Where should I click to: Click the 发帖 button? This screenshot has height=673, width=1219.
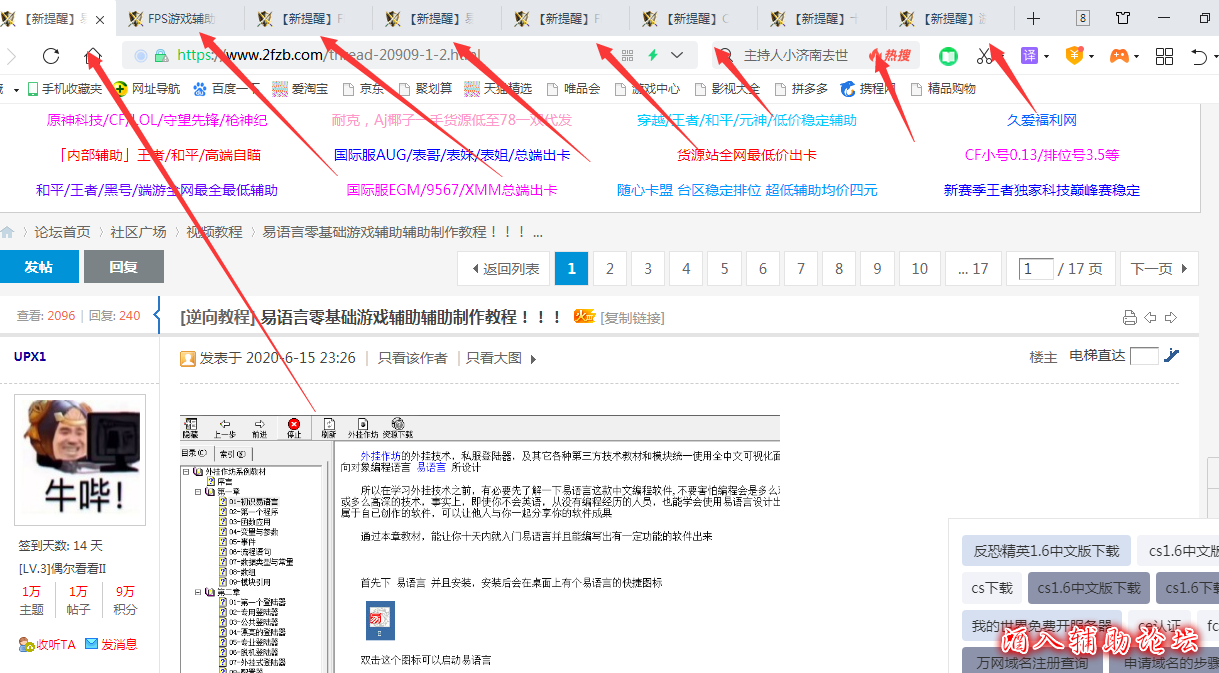coord(38,268)
